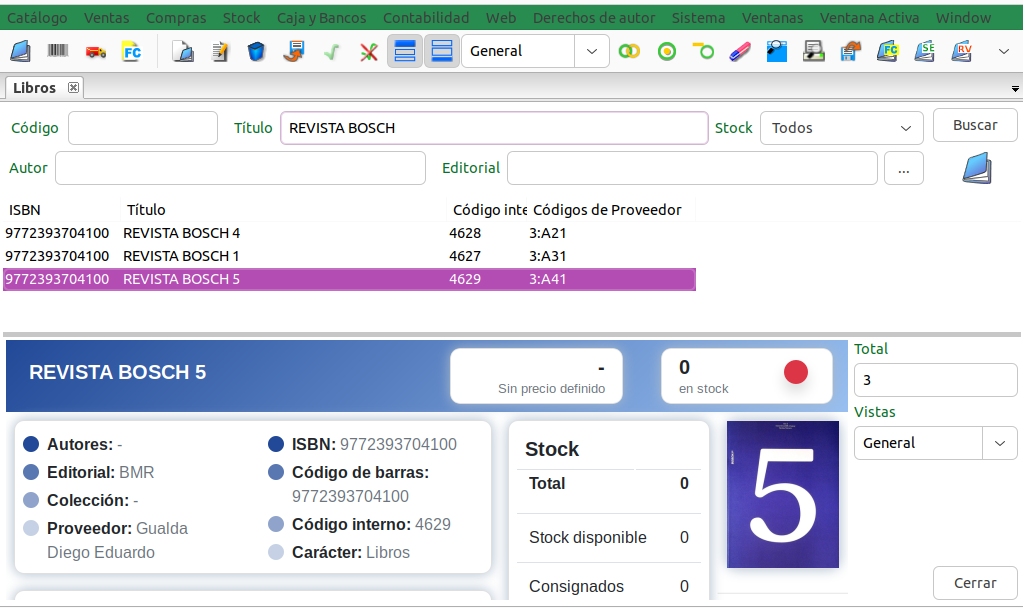Viewport: 1023px width, 608px height.
Task: Click the Título field containing REVISTA BOSCH
Action: click(494, 128)
